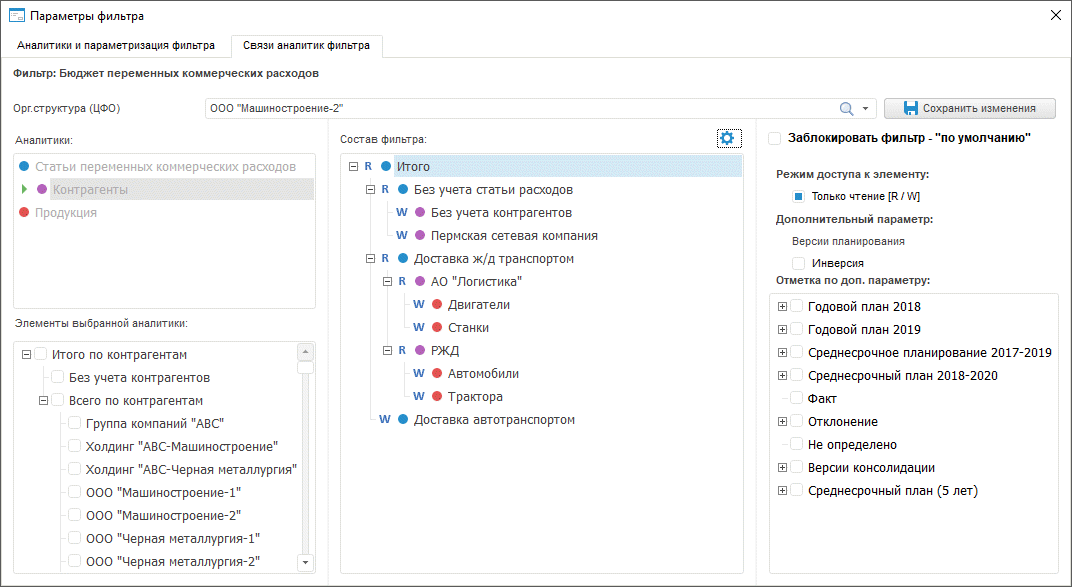
Task: Check the ООО "Машиностроение-1" element checkbox
Action: tap(75, 493)
